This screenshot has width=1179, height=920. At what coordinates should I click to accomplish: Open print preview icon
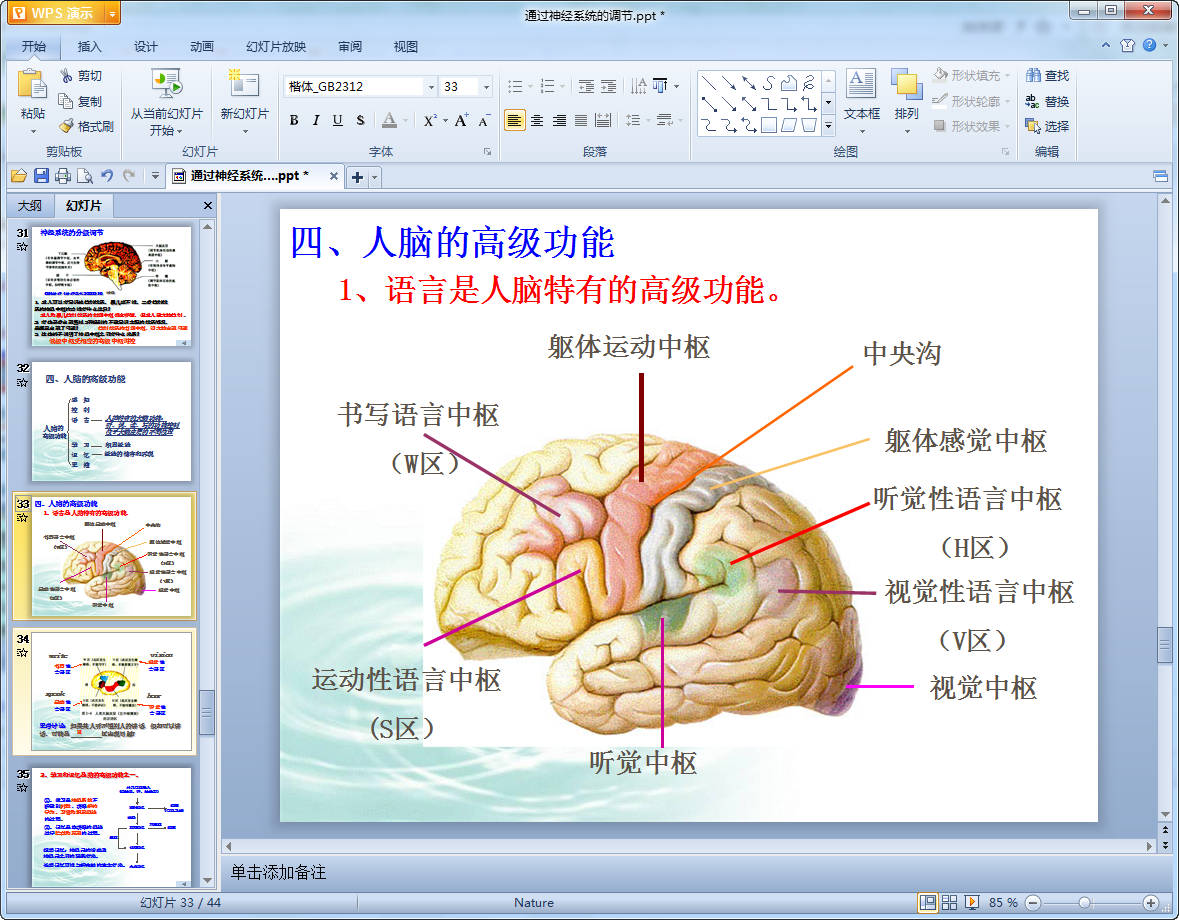[85, 176]
